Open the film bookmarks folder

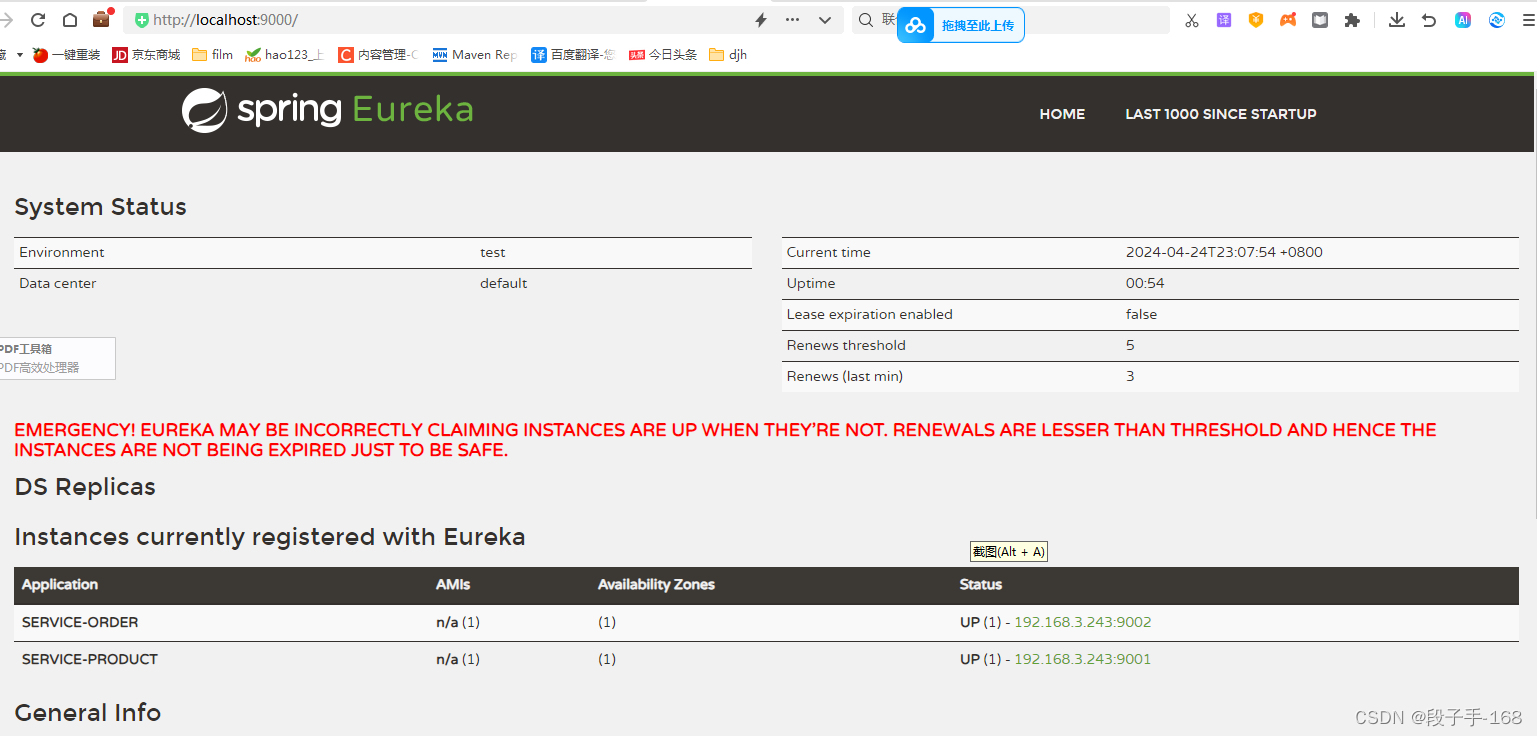212,55
